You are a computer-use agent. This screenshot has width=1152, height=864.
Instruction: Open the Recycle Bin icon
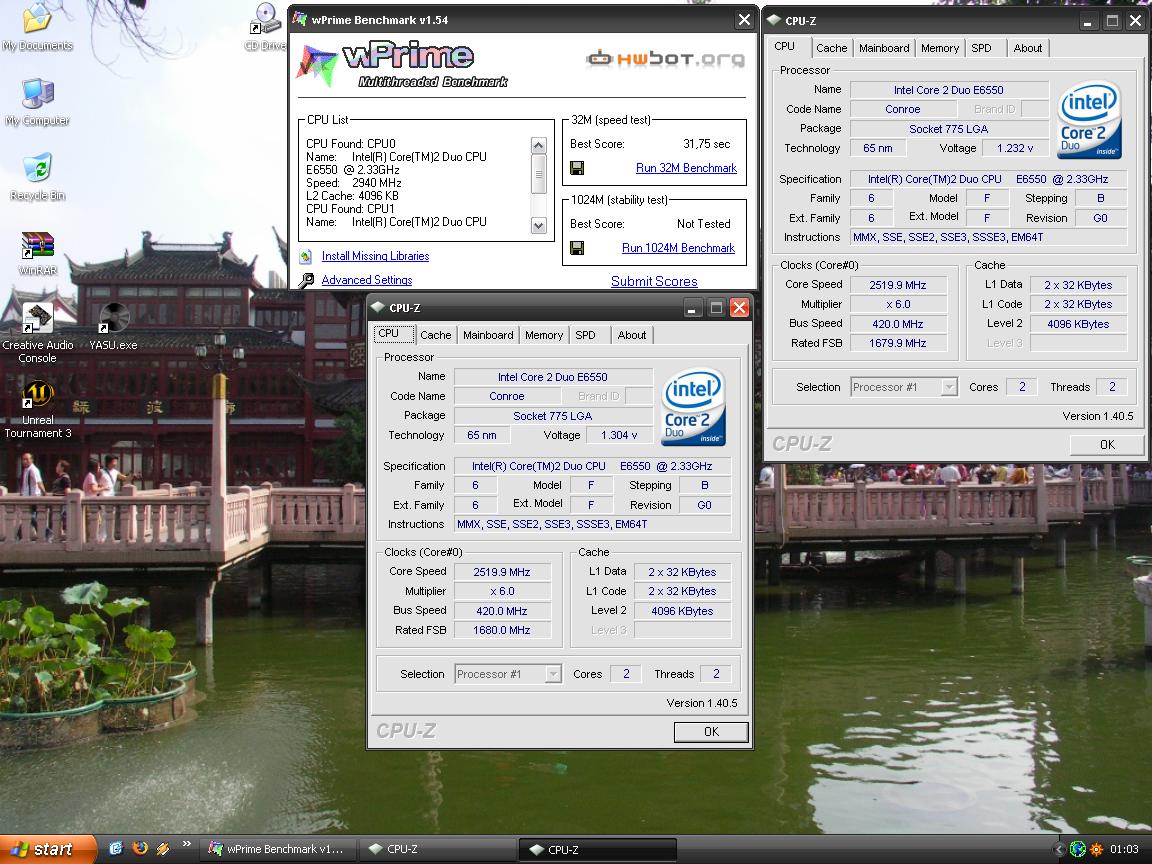pos(37,177)
